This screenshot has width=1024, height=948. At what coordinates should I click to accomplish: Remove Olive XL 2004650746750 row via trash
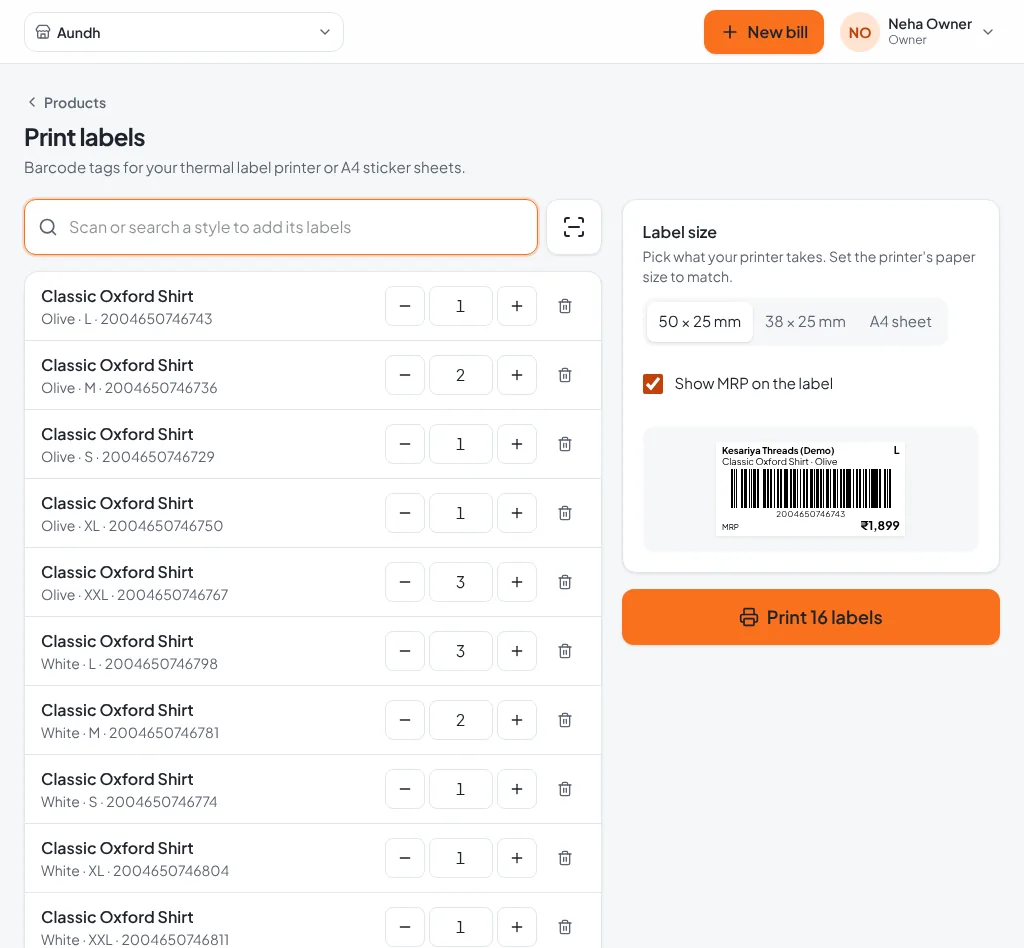[565, 513]
